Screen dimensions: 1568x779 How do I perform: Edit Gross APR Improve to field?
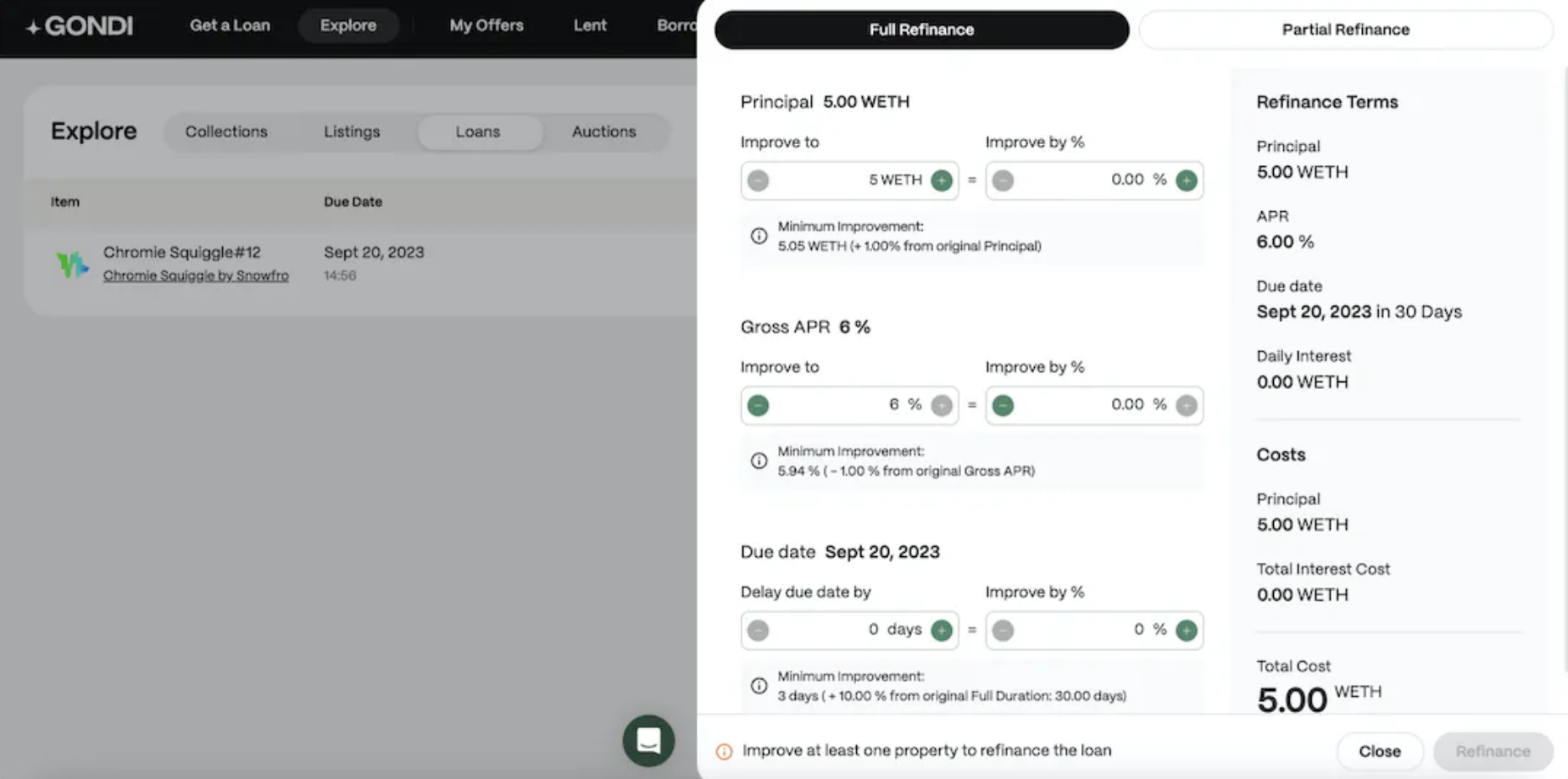(x=849, y=405)
